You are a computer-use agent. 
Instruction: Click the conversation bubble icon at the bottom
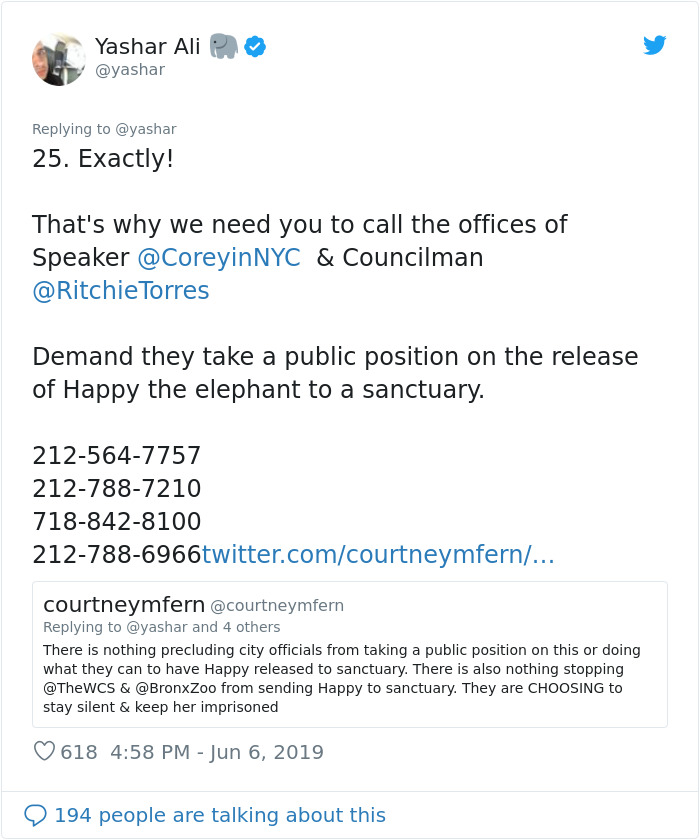37,814
